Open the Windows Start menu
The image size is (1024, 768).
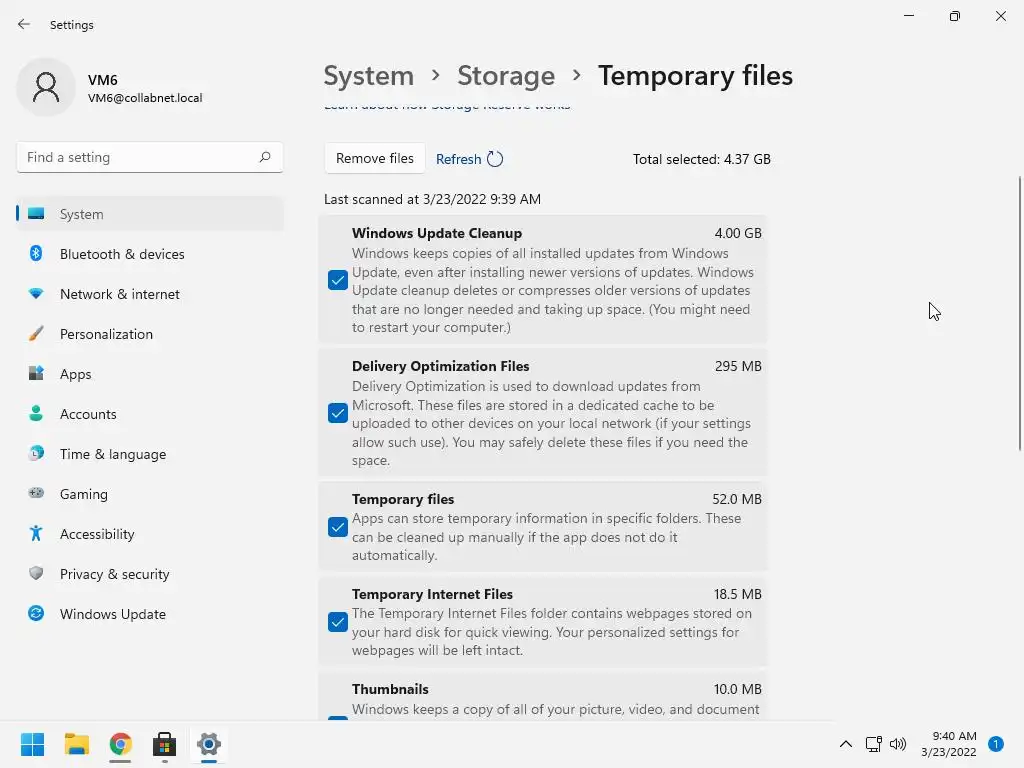33,744
